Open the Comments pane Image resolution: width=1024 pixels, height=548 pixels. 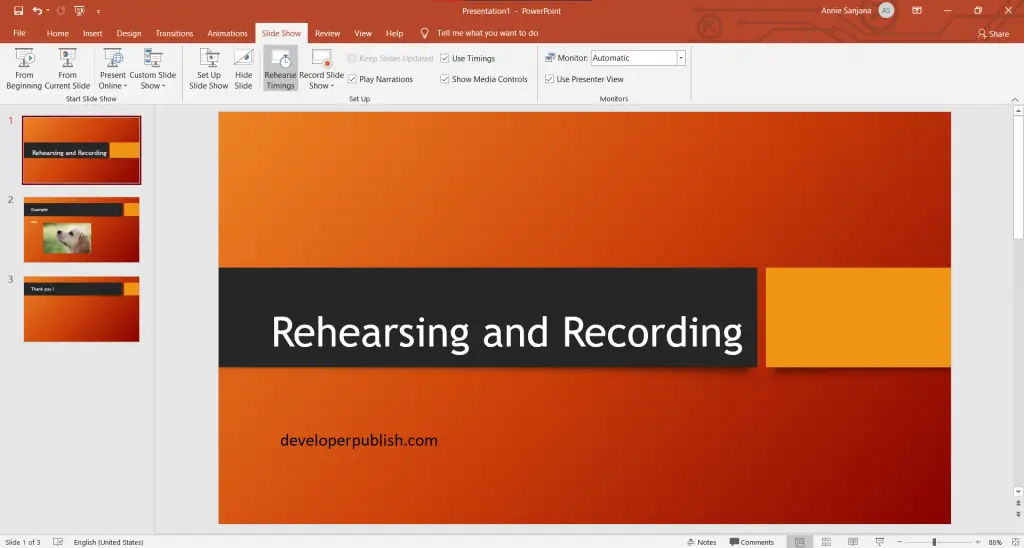pos(752,542)
